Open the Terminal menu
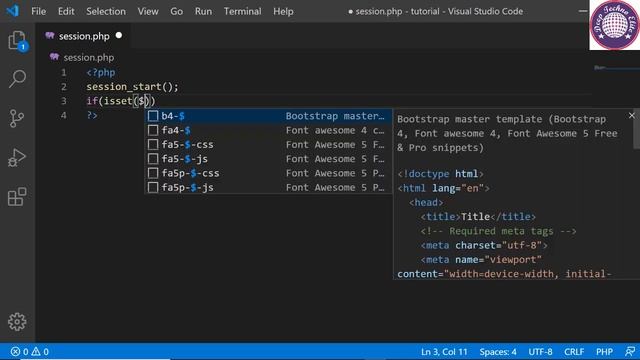The height and width of the screenshot is (360, 640). pos(242,11)
